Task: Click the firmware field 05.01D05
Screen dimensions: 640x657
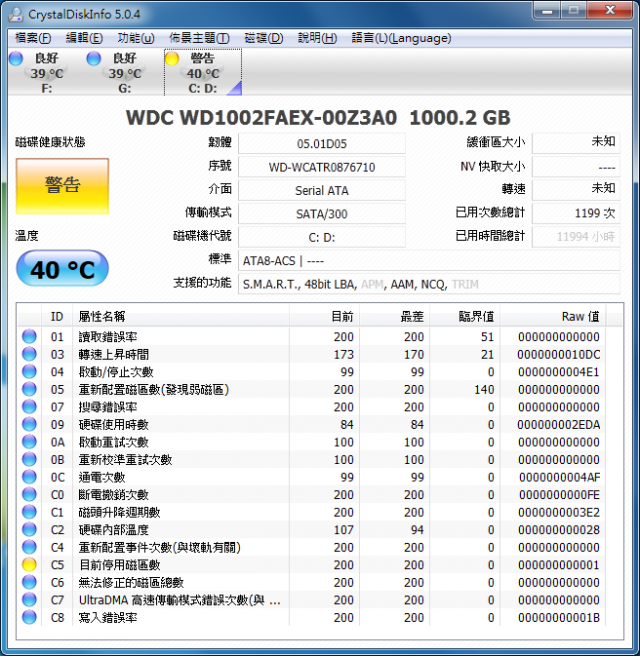Action: (322, 144)
